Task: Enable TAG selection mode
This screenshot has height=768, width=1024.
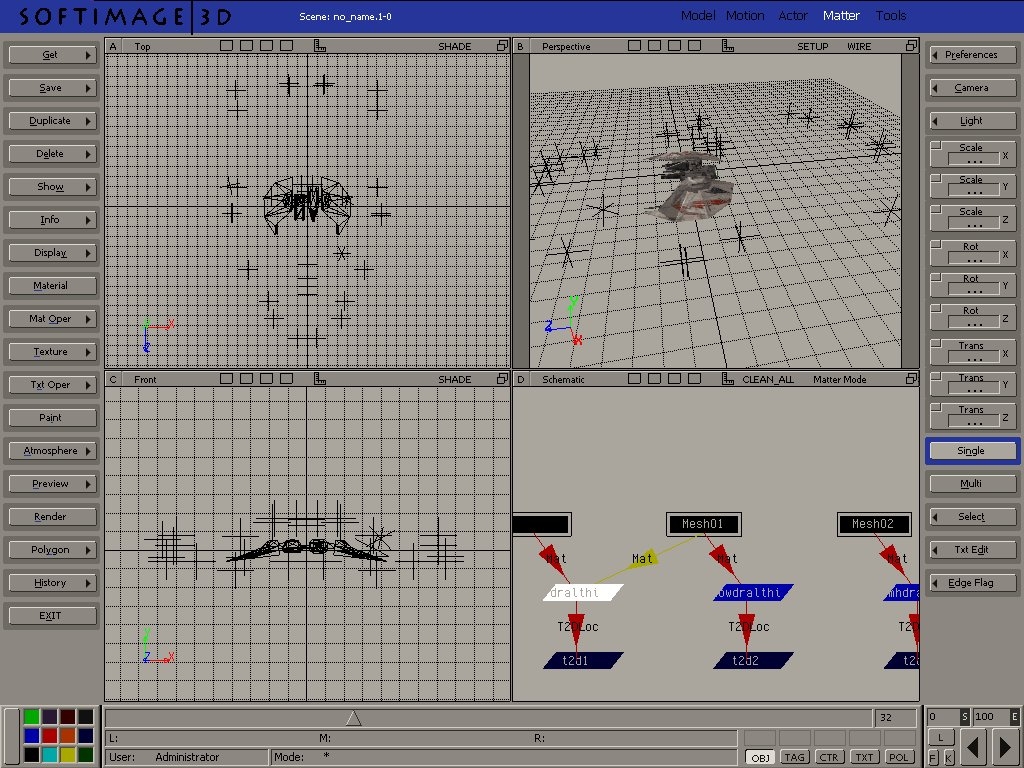Action: click(x=795, y=757)
